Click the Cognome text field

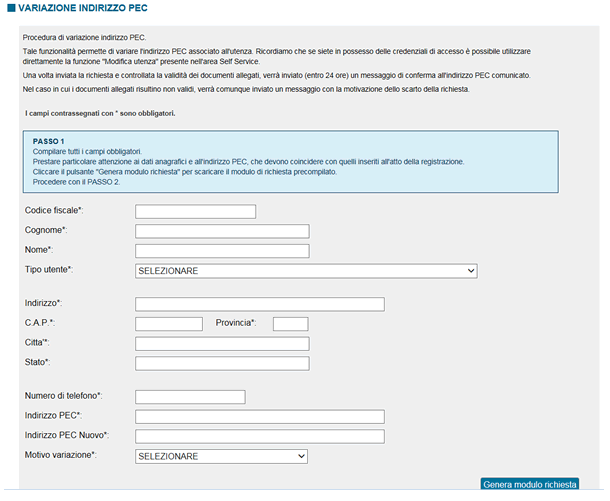point(222,231)
